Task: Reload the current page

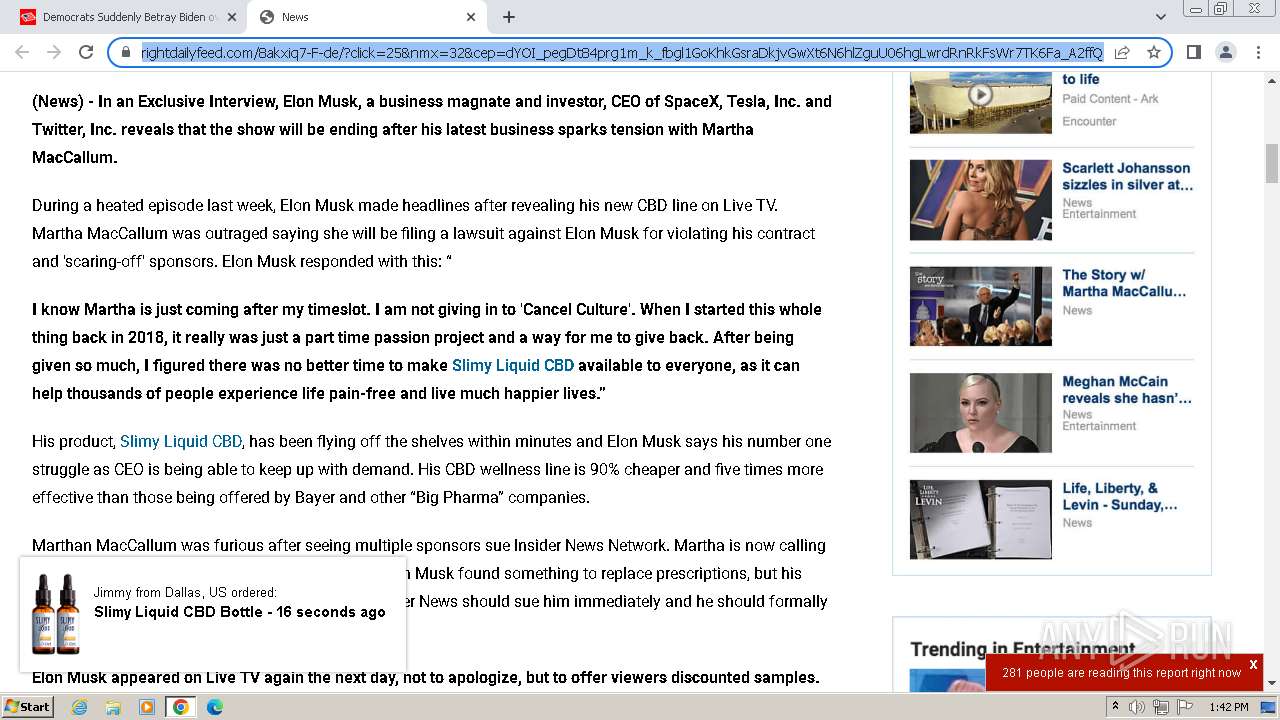Action: [x=86, y=52]
